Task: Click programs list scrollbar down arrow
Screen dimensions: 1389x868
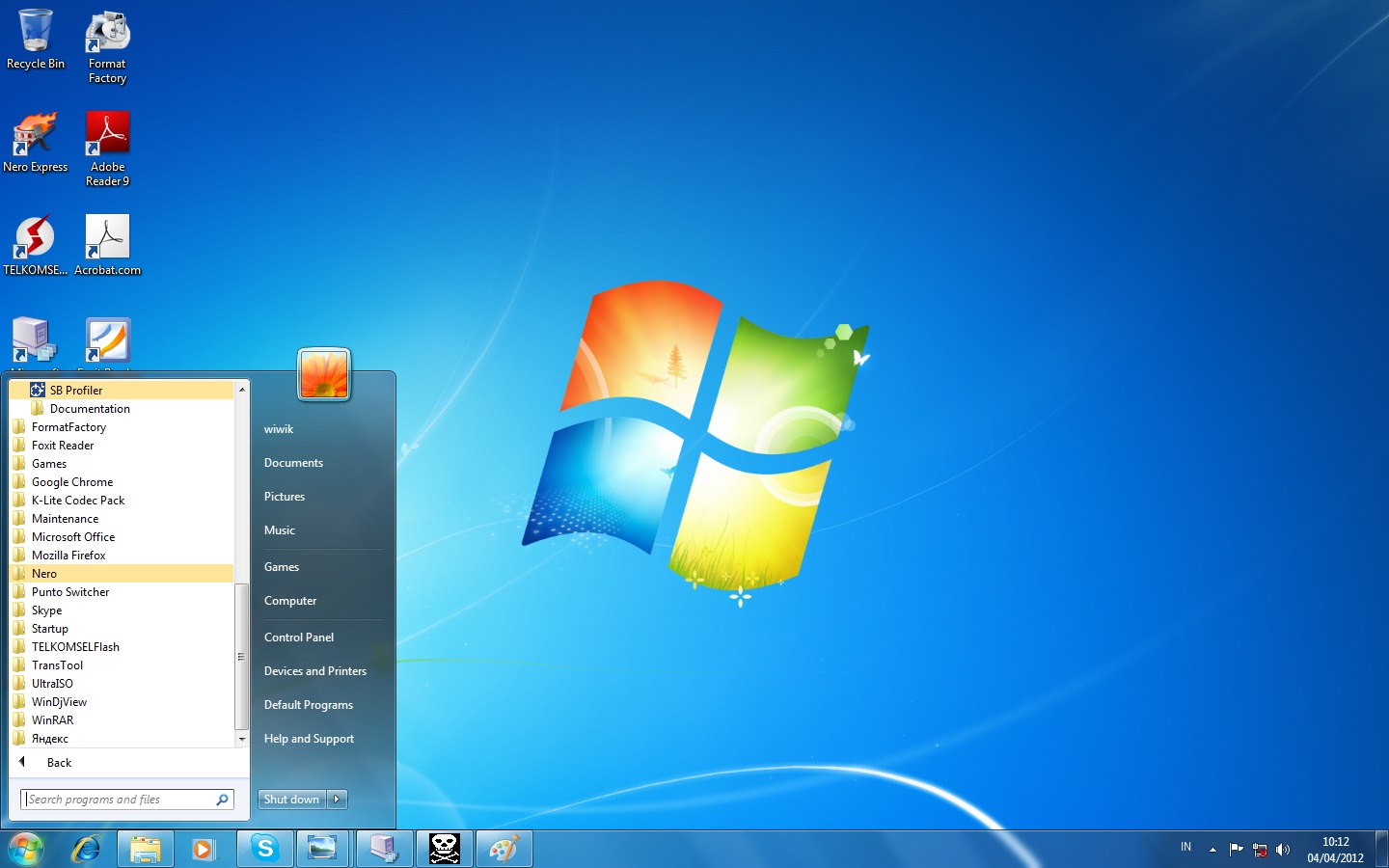Action: [x=242, y=739]
